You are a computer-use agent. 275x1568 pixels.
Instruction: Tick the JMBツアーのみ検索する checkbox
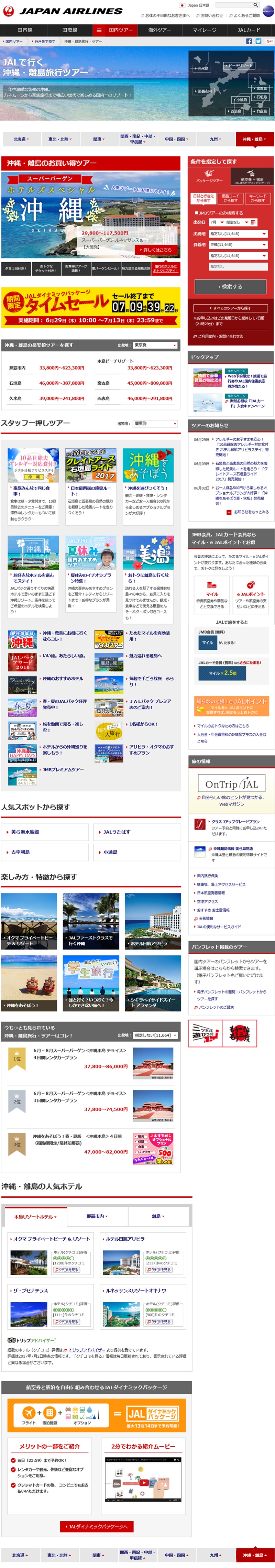tap(196, 213)
